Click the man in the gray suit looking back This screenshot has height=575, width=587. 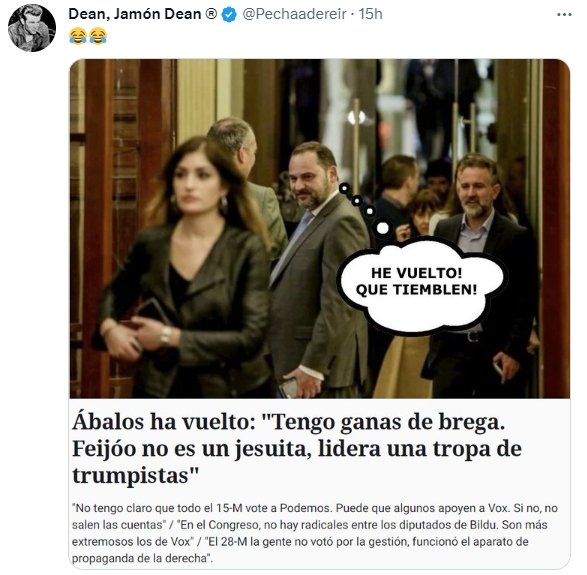tap(318, 270)
